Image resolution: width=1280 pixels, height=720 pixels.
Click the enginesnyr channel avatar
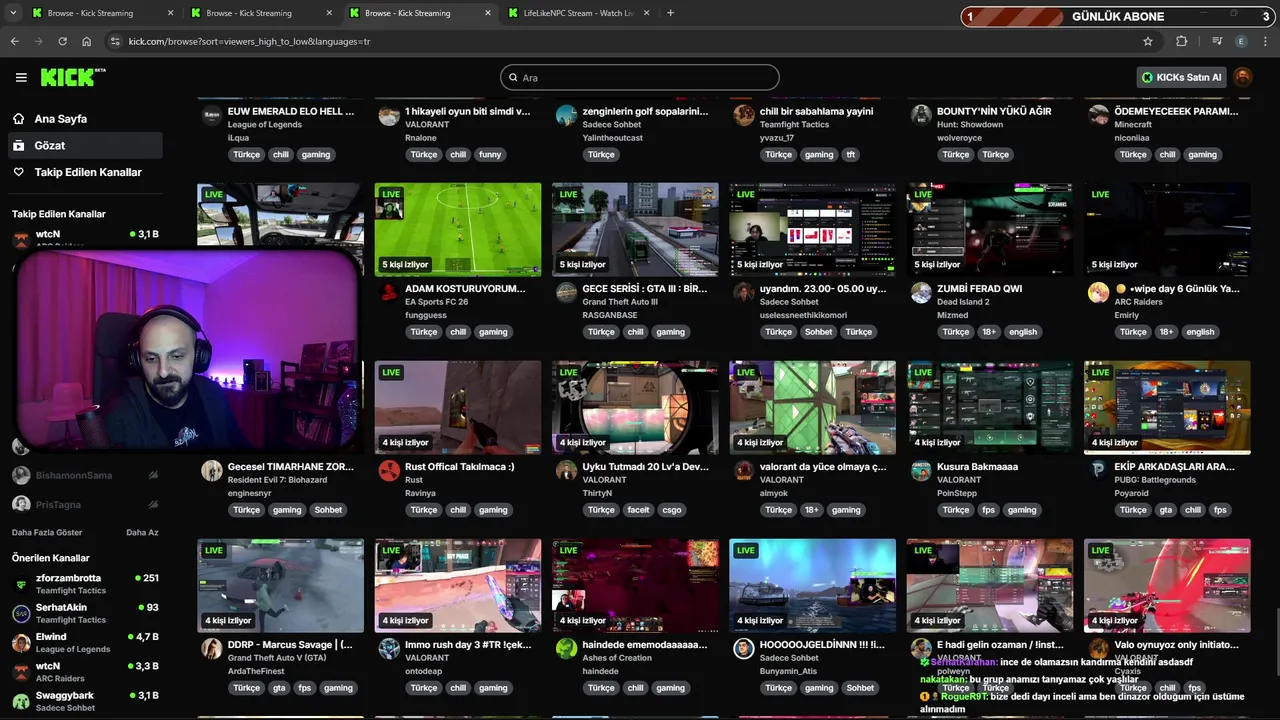[x=211, y=471]
